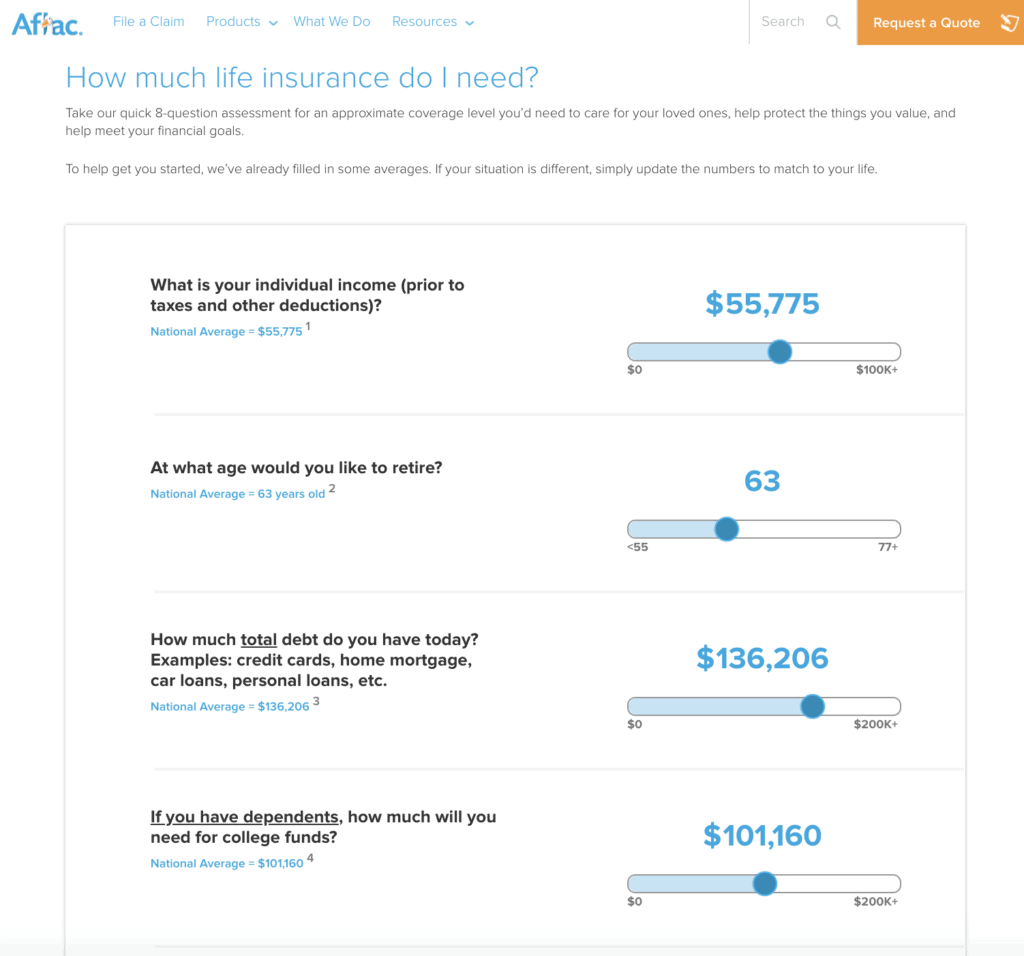
Task: Click the Search input field
Action: pos(783,21)
